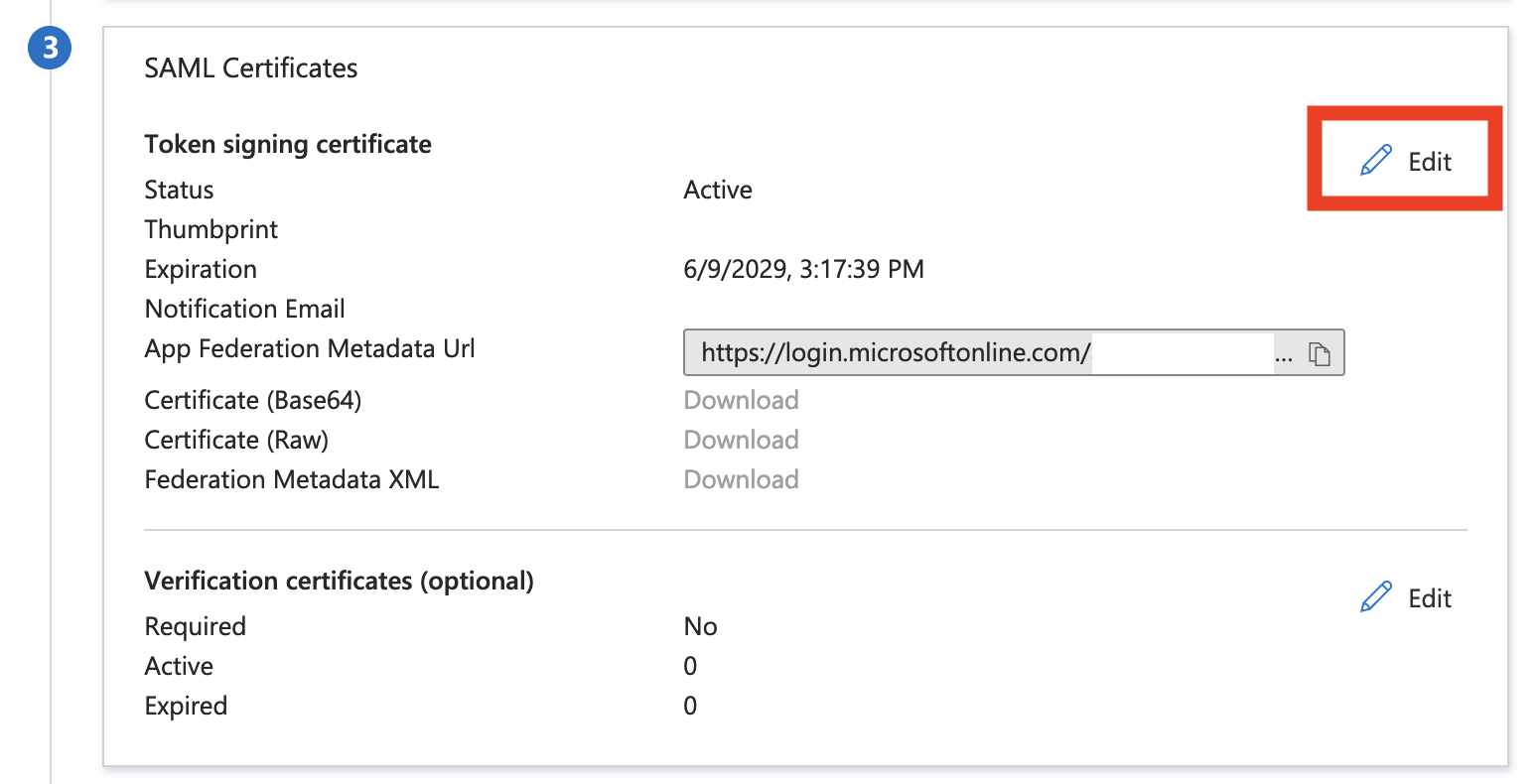Click the Certificate (Base64) label
This screenshot has height=784, width=1539.
point(253,400)
